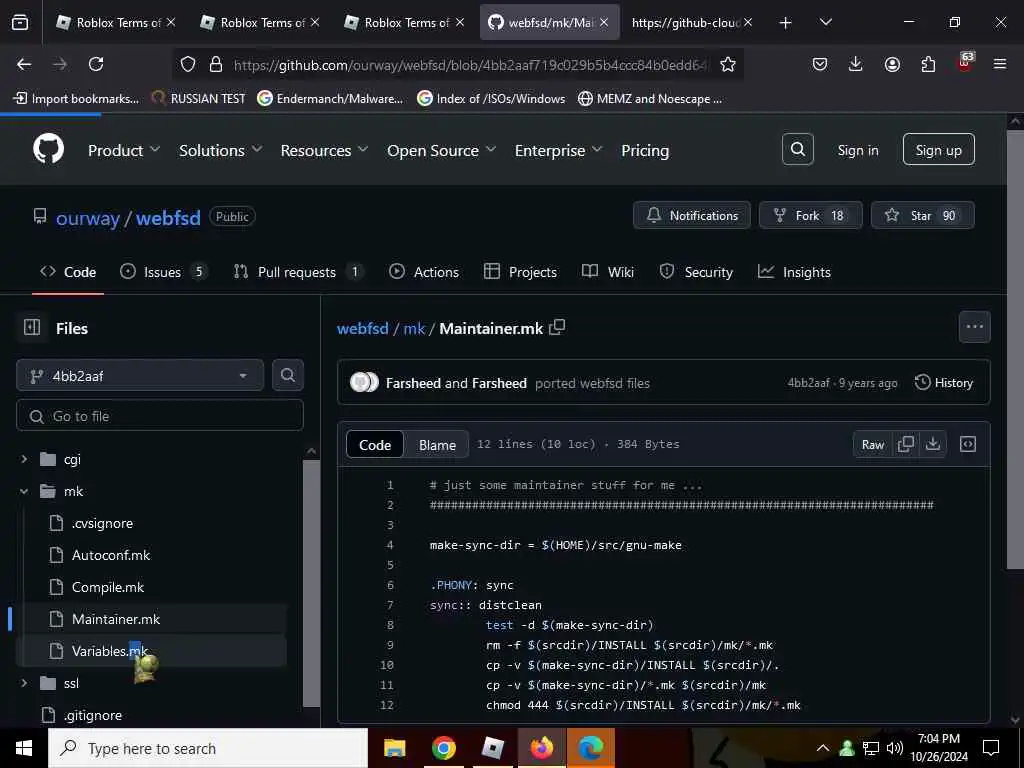This screenshot has width=1024, height=768.
Task: Click the Windows taskbar search box
Action: pyautogui.click(x=208, y=748)
